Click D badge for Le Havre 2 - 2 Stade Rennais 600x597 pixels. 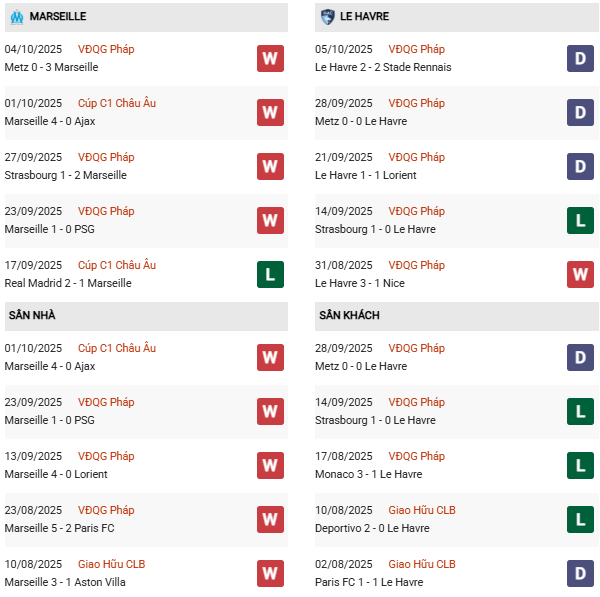click(581, 58)
